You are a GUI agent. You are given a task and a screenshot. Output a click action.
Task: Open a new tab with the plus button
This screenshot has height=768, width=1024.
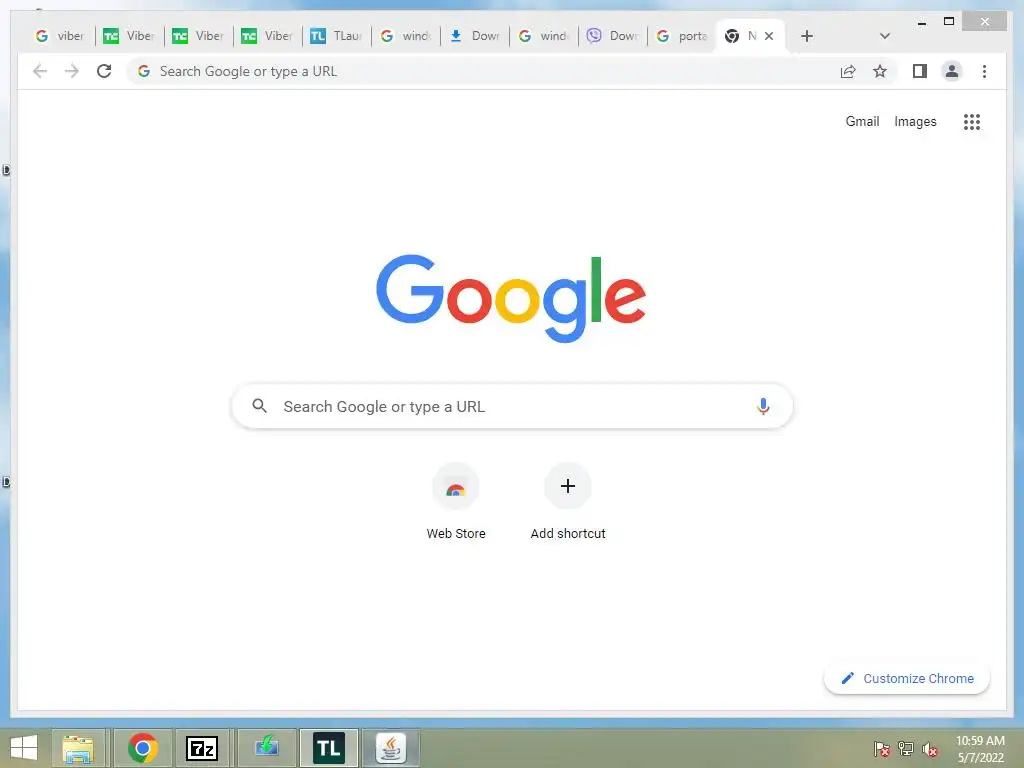[x=807, y=36]
